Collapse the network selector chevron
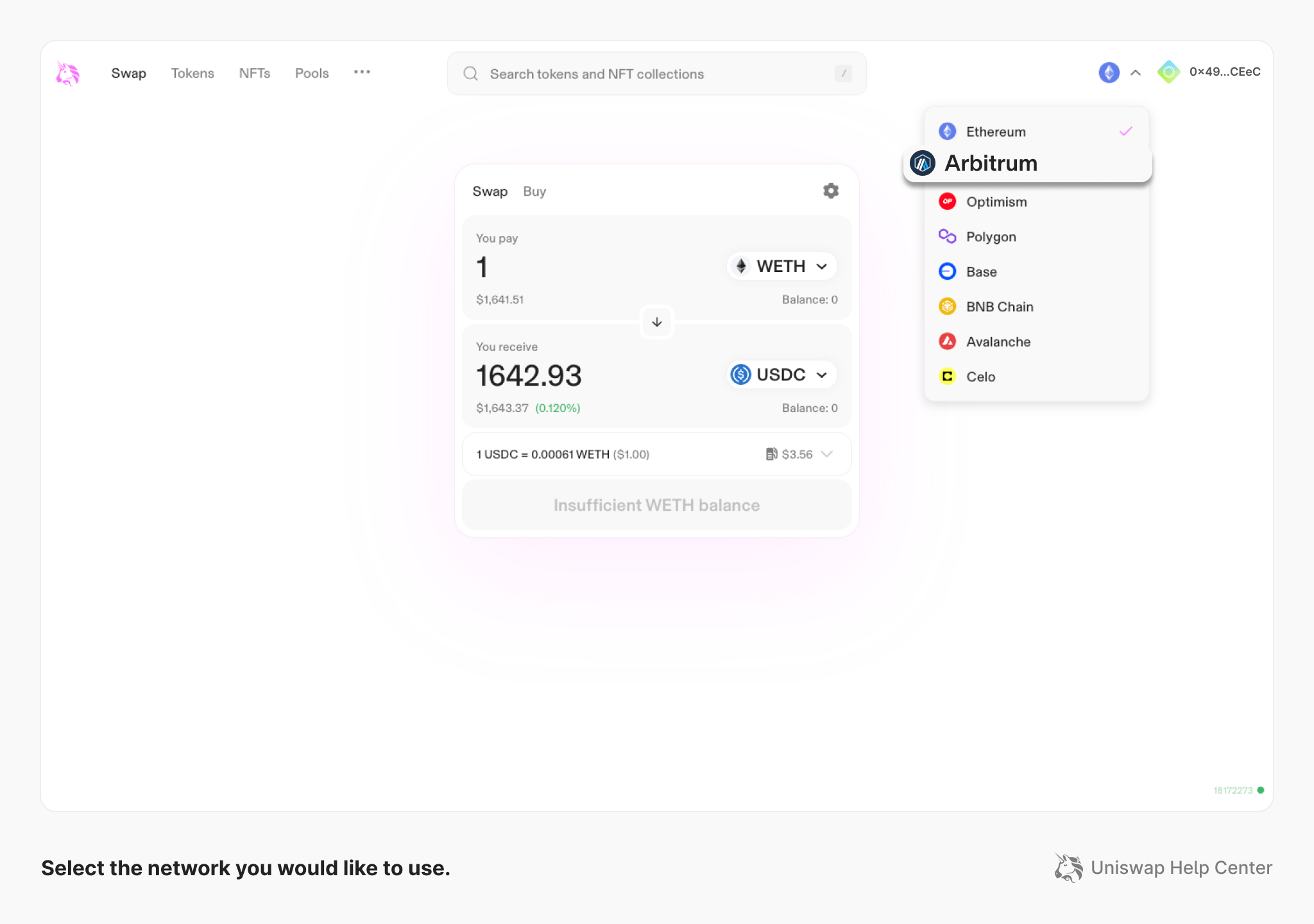1314x924 pixels. click(x=1136, y=73)
